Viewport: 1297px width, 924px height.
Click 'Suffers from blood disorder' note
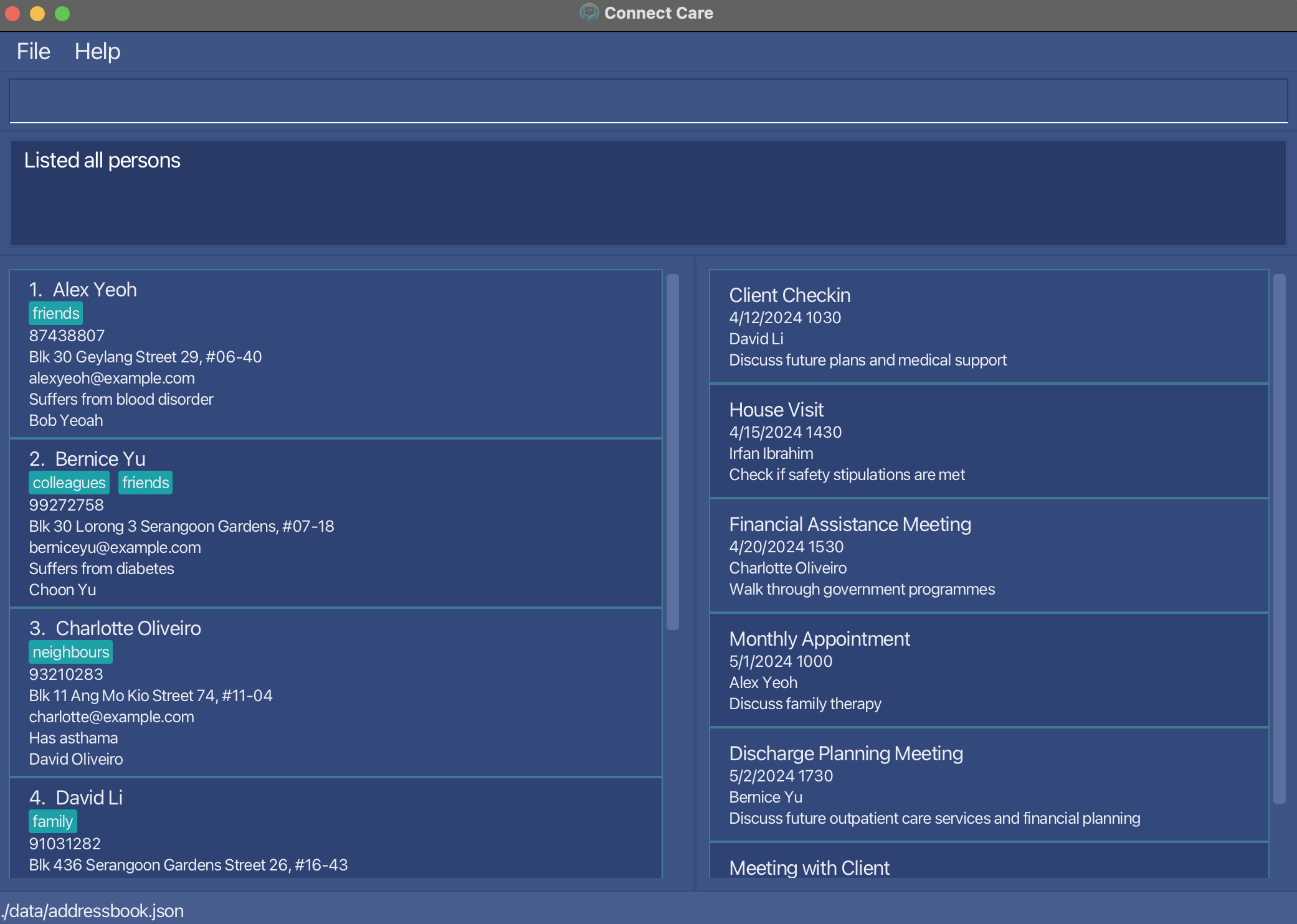tap(121, 400)
